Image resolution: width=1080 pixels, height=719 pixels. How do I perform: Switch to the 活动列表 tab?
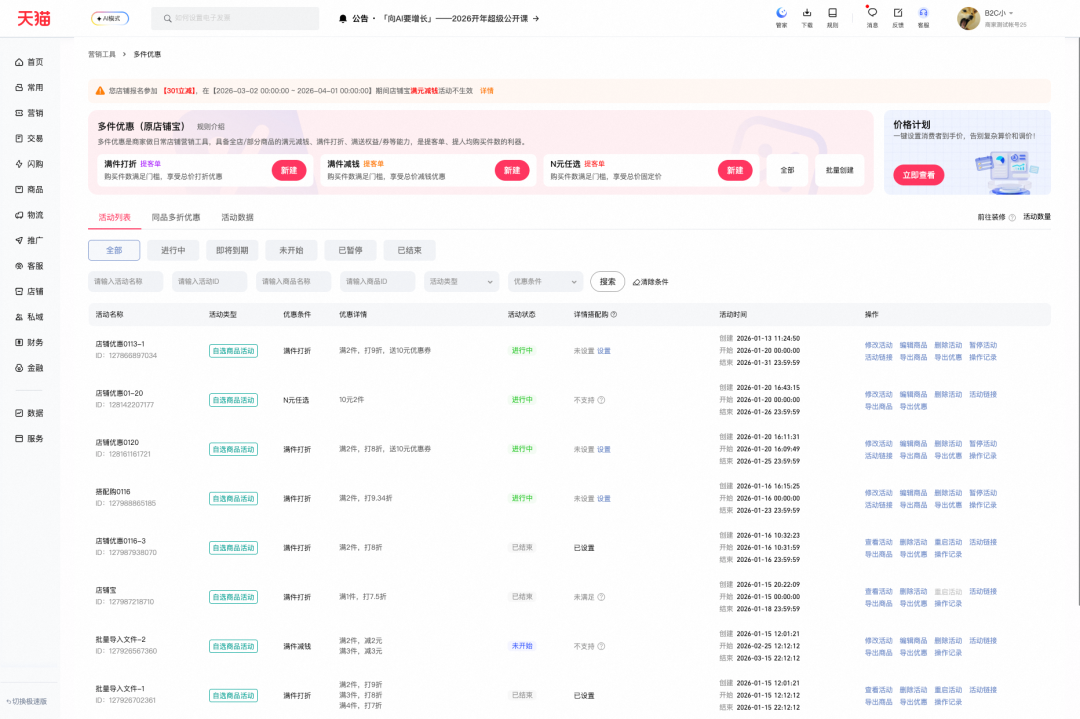click(x=114, y=218)
